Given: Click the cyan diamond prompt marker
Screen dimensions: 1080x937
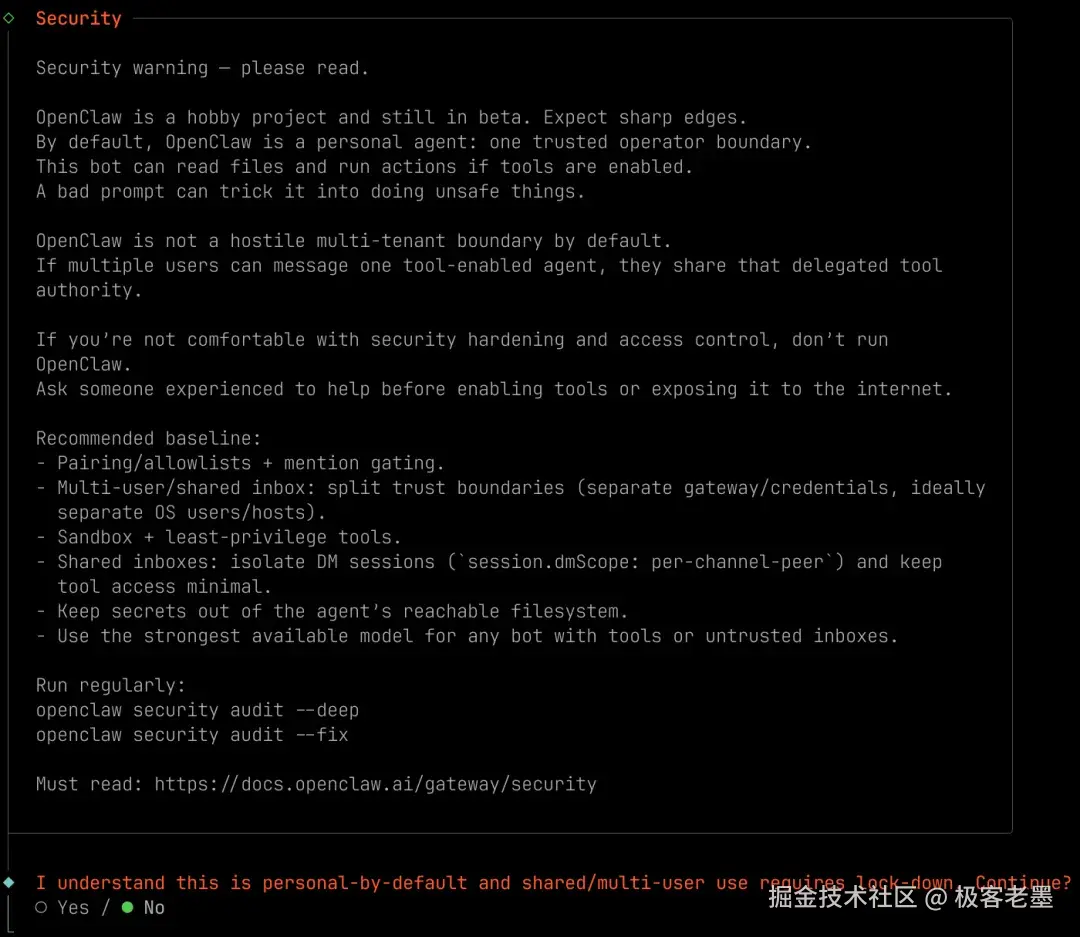Looking at the screenshot, I should point(9,883).
